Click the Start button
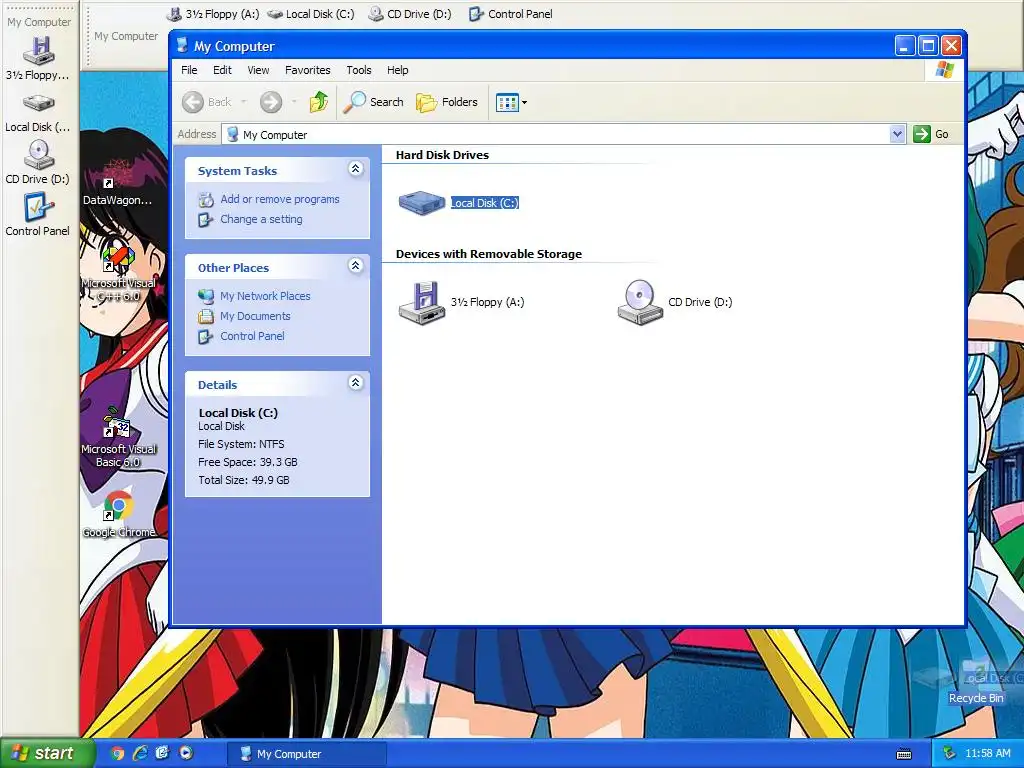The image size is (1024, 768). point(46,753)
